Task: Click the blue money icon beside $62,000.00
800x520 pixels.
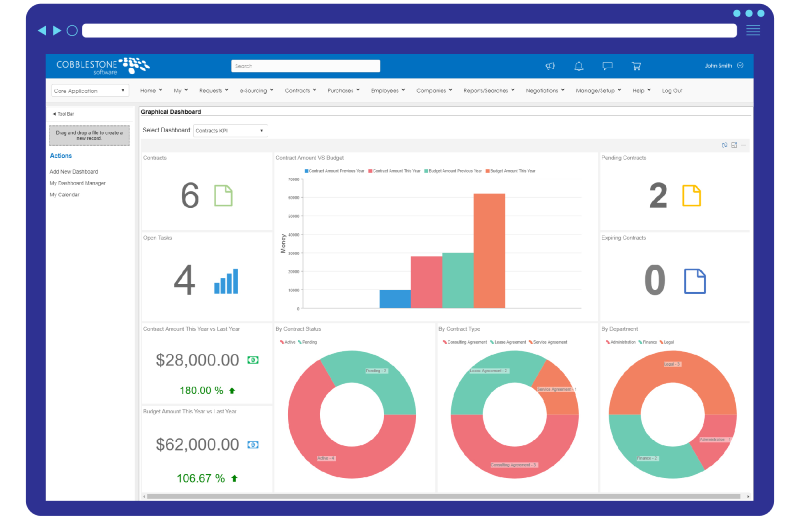Action: [253, 445]
